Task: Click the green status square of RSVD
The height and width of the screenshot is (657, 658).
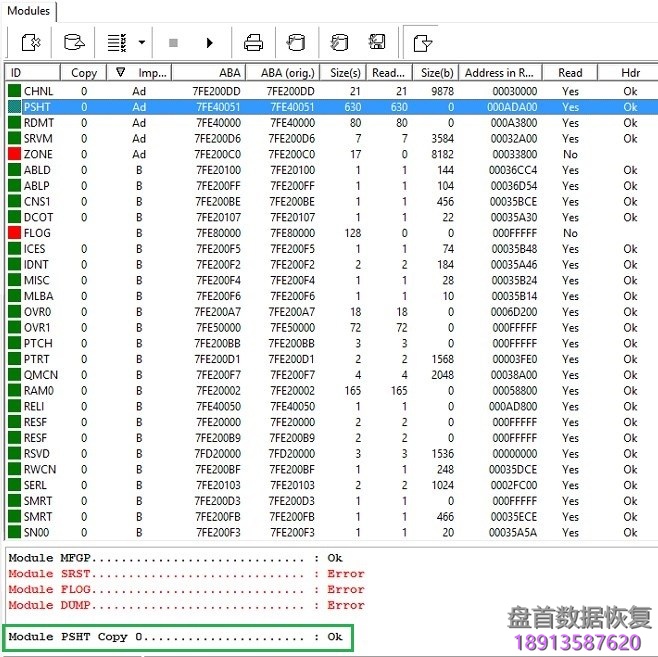Action: (14, 454)
